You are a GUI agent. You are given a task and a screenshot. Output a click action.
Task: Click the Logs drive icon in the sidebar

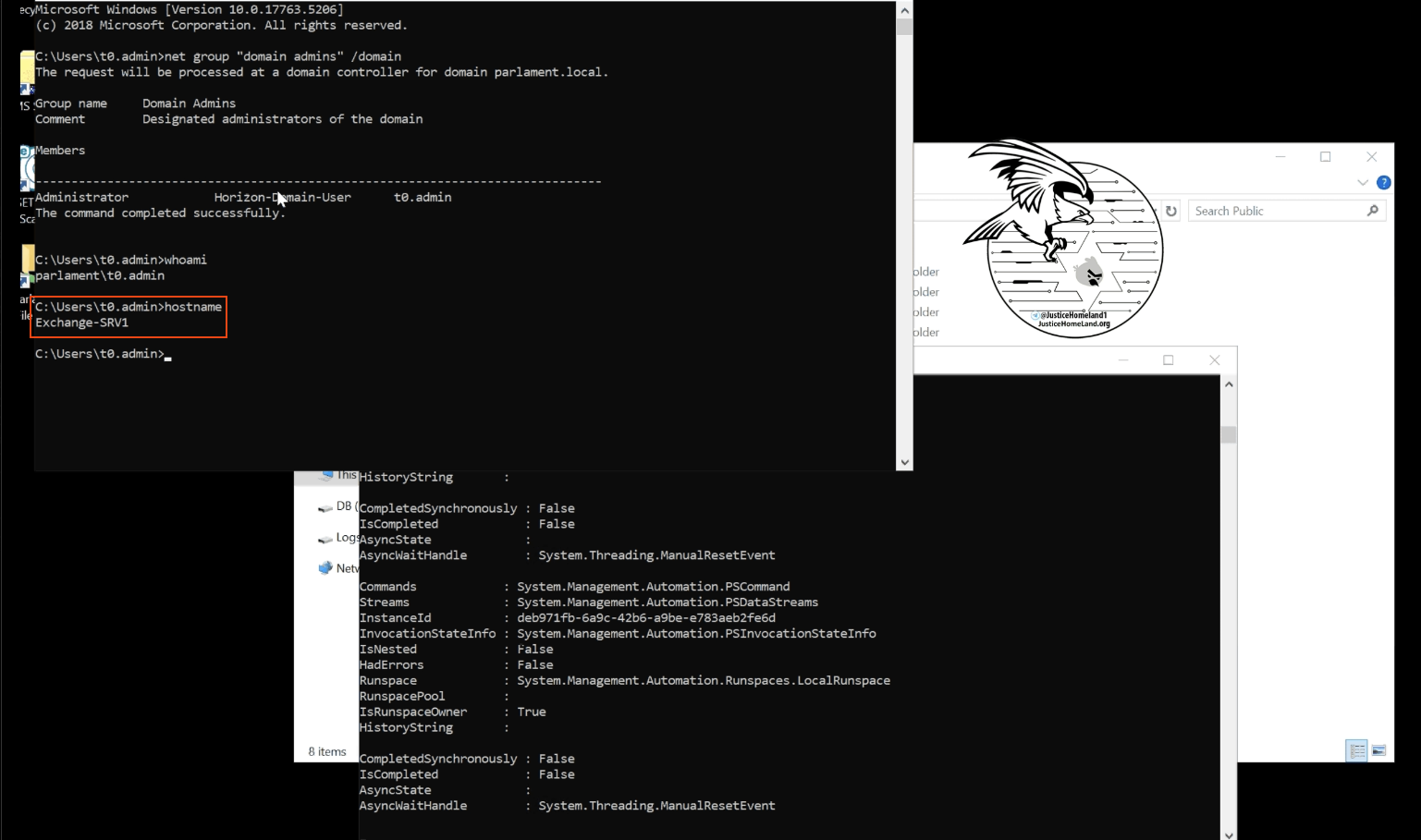(325, 540)
